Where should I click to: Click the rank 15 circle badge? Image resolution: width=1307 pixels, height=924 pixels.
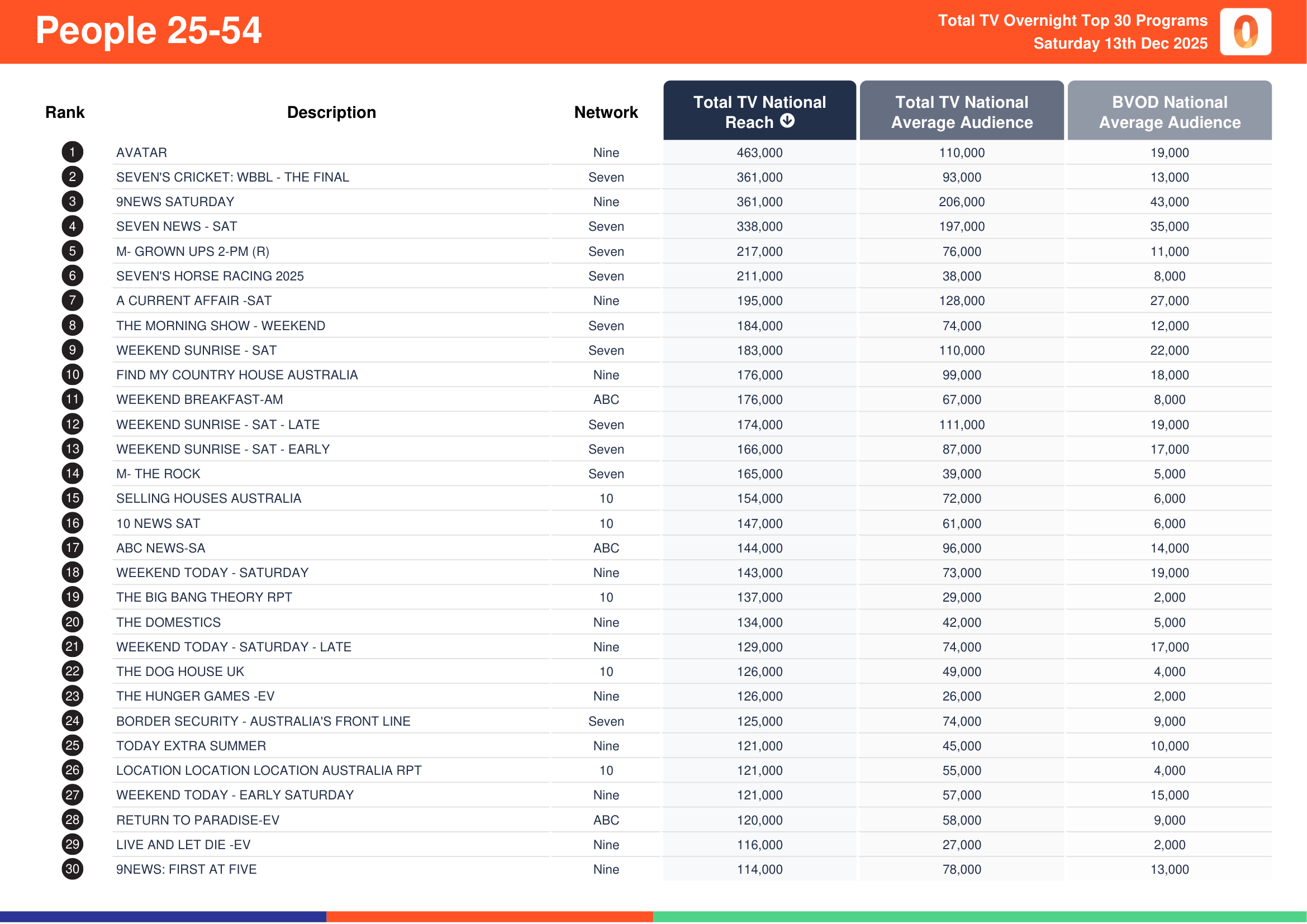pyautogui.click(x=72, y=498)
